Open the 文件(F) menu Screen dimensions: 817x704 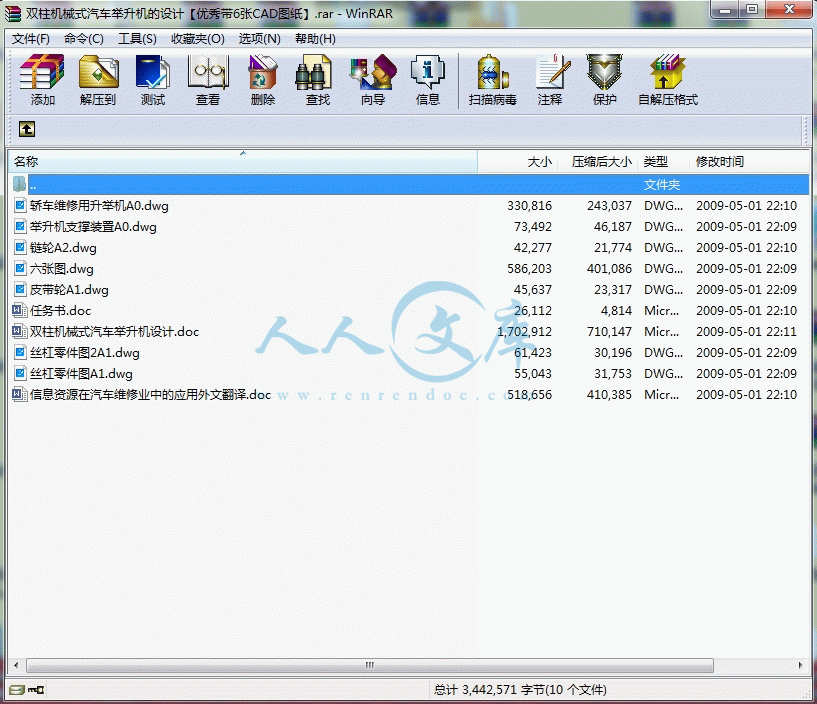pos(31,38)
